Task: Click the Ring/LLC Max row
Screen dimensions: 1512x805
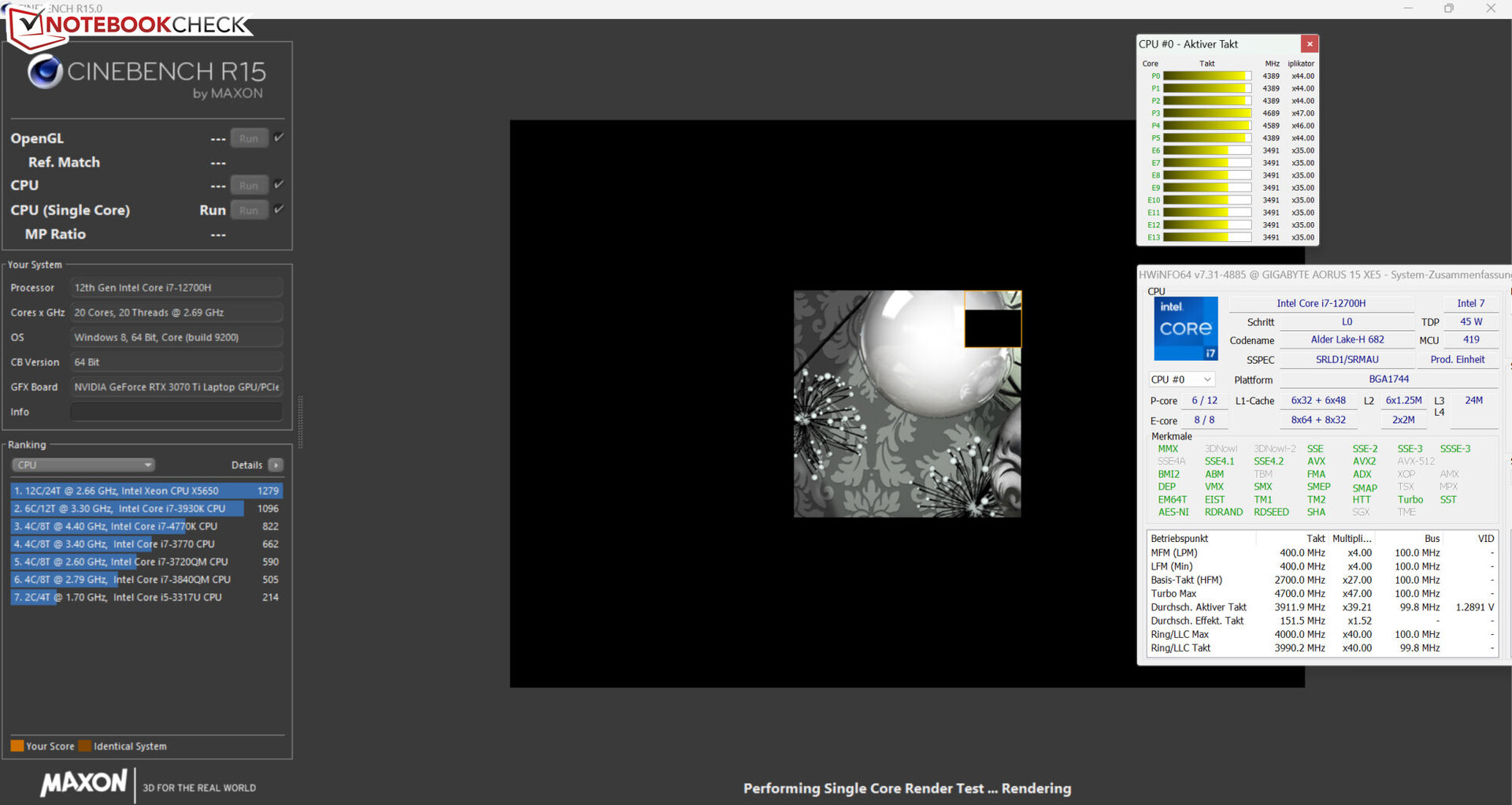Action: tap(1322, 635)
